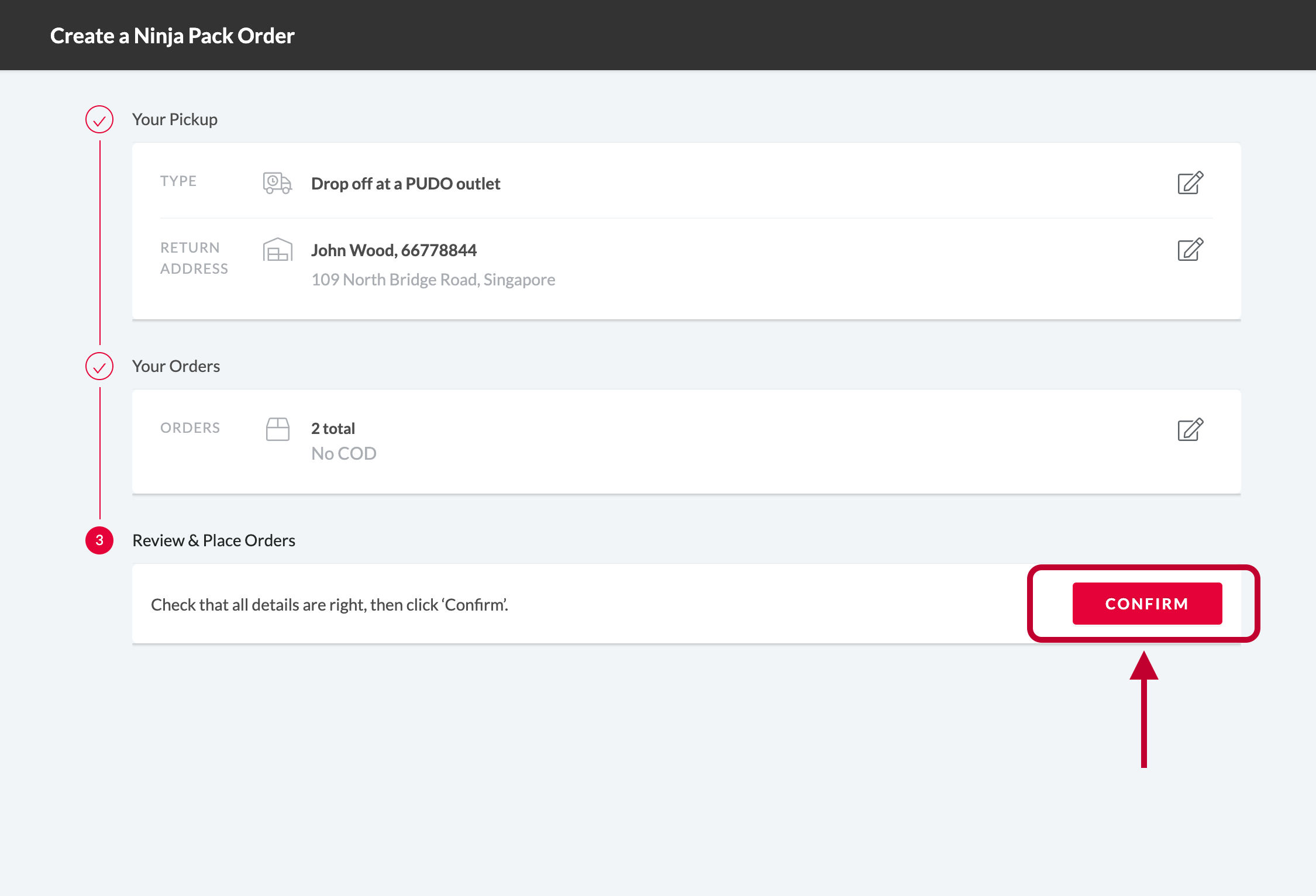Click the 2 total orders text
This screenshot has width=1316, height=896.
tap(333, 429)
